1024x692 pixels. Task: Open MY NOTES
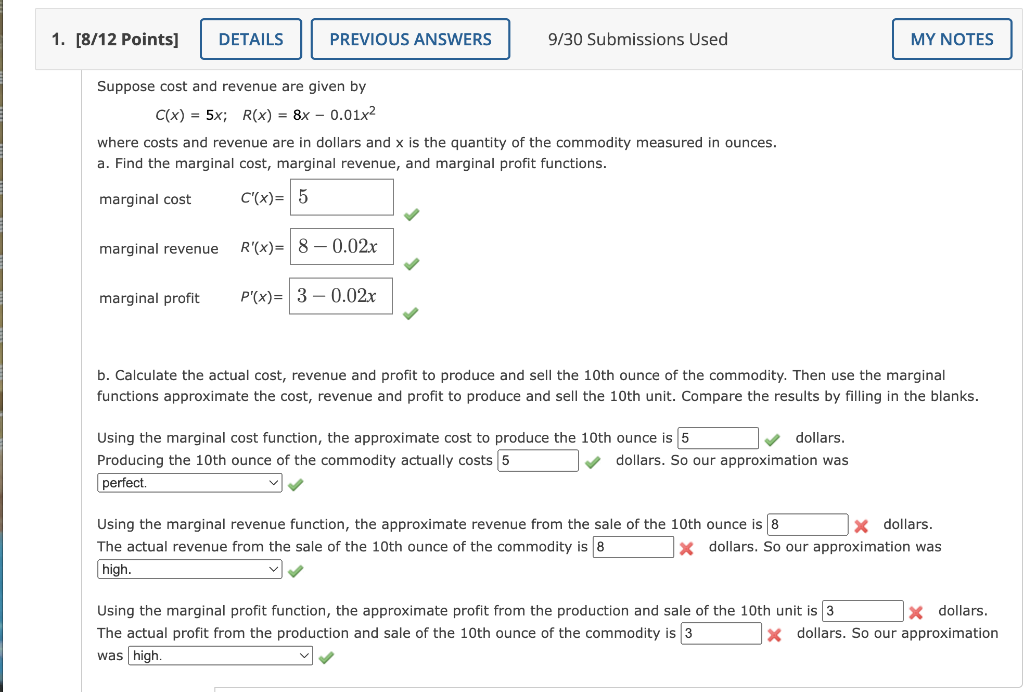coord(951,38)
